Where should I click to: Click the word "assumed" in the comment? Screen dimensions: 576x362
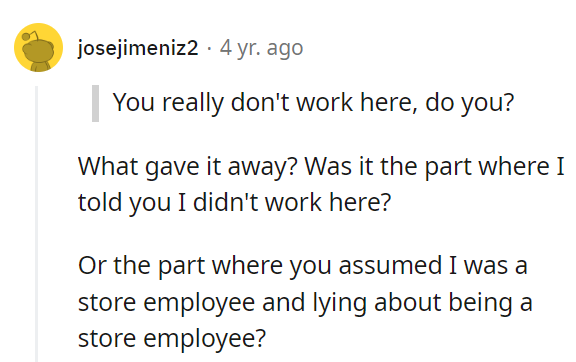pyautogui.click(x=390, y=266)
